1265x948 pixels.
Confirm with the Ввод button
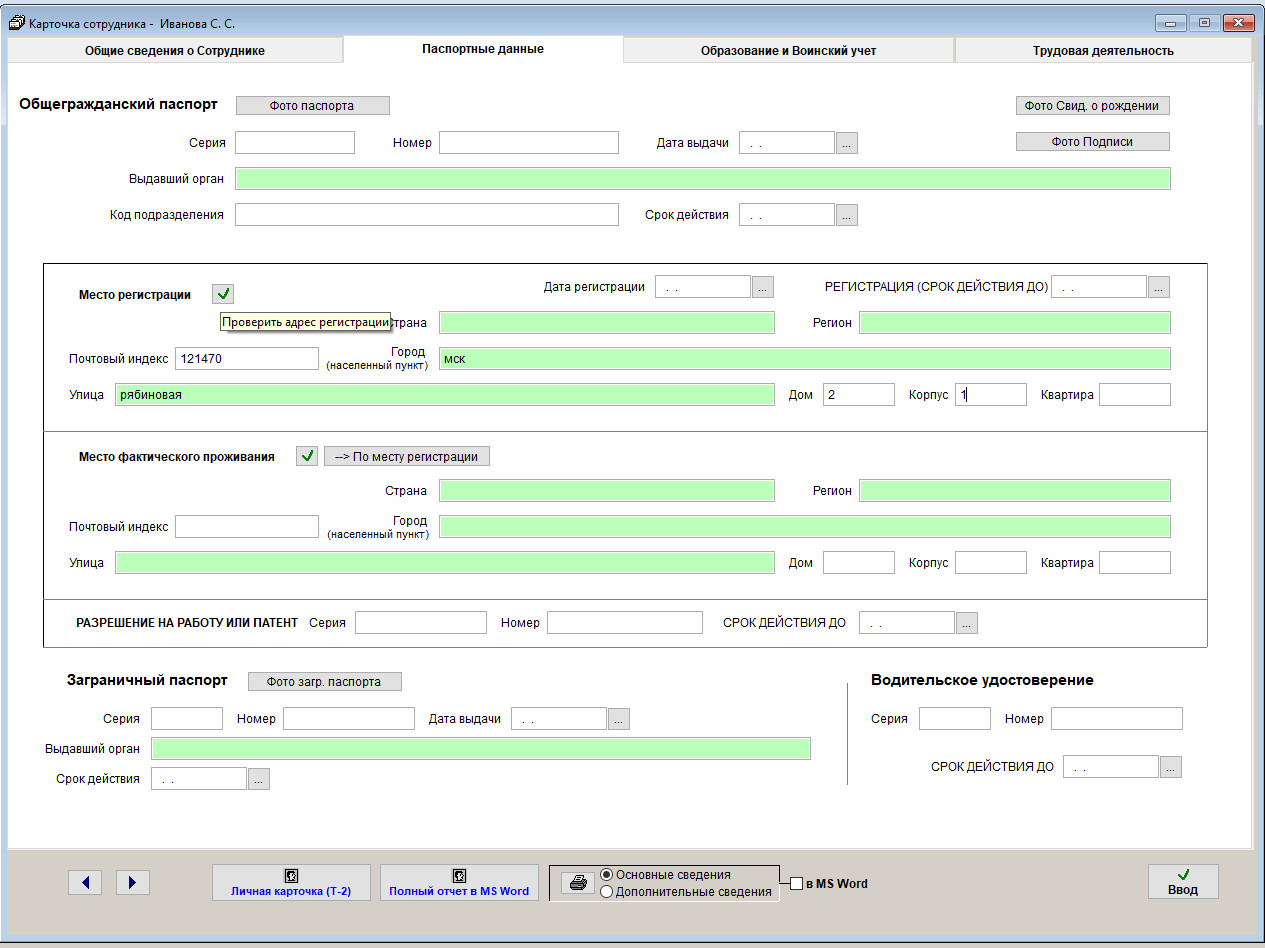coord(1183,882)
